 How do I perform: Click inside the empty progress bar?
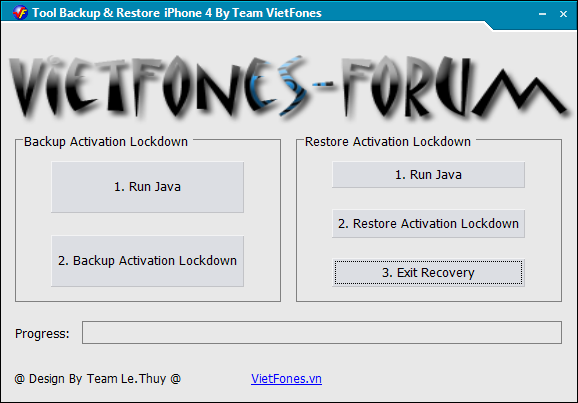click(x=322, y=333)
